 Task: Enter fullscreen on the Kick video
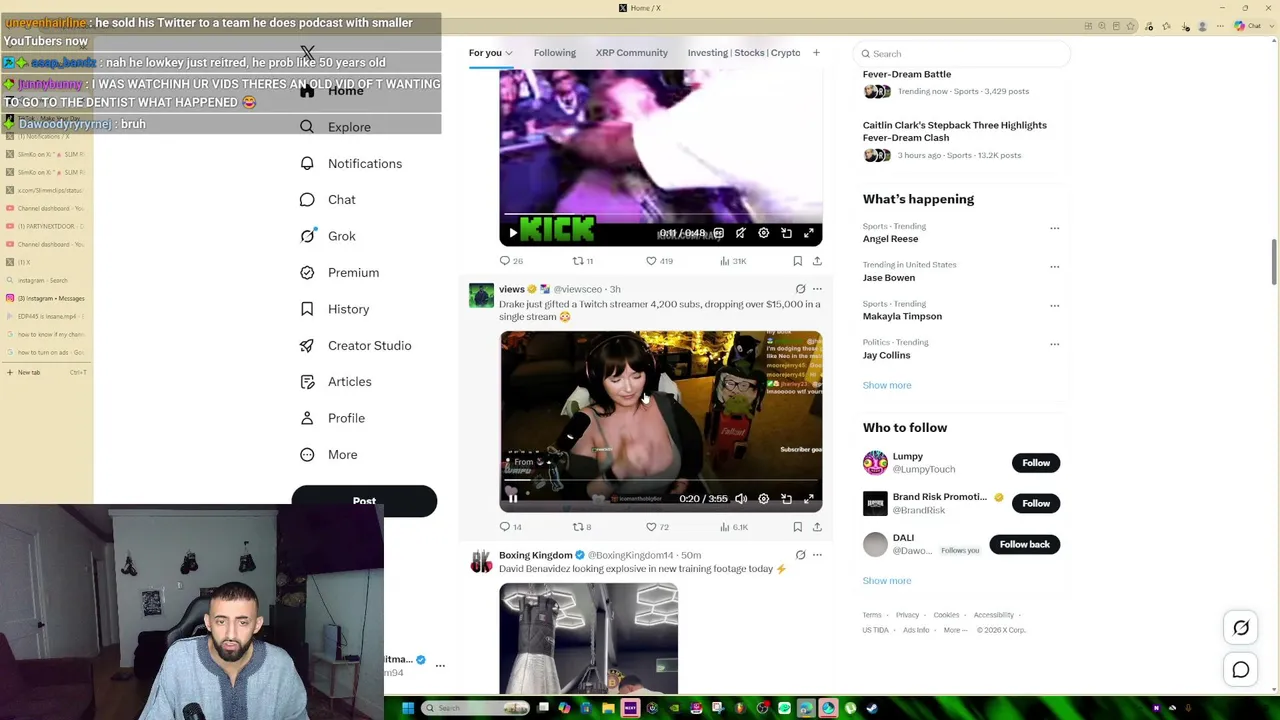pyautogui.click(x=809, y=233)
